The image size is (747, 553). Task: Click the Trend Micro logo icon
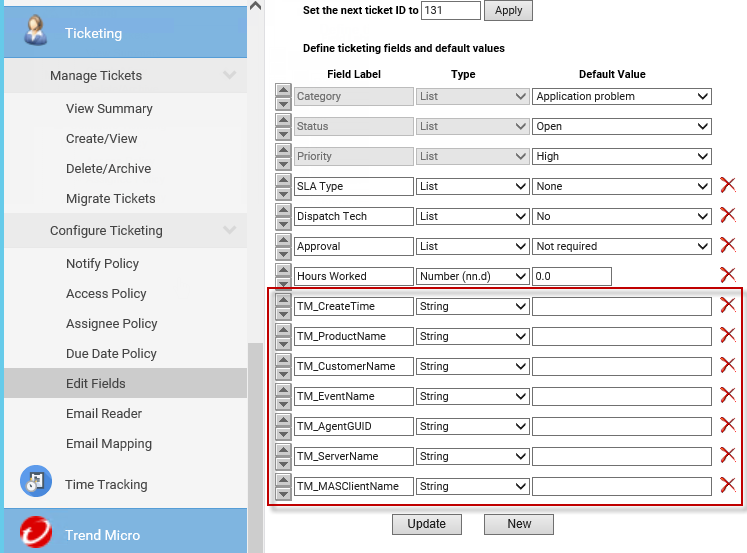pos(36,534)
